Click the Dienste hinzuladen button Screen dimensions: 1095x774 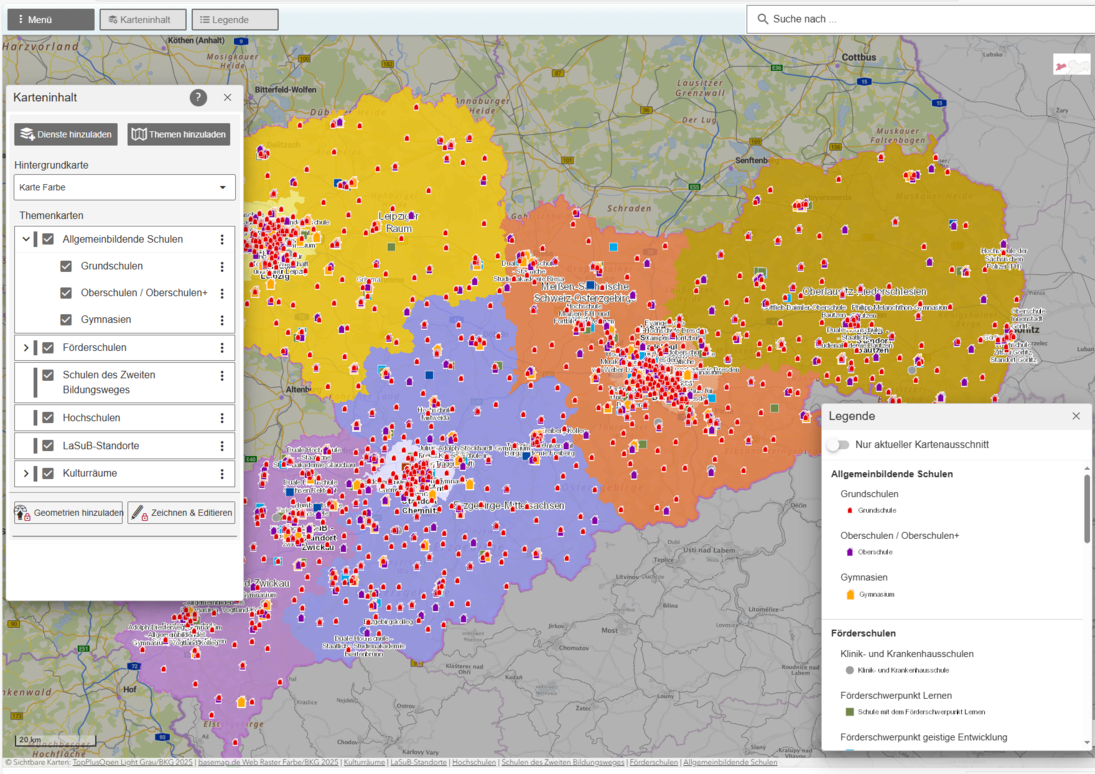tap(65, 133)
